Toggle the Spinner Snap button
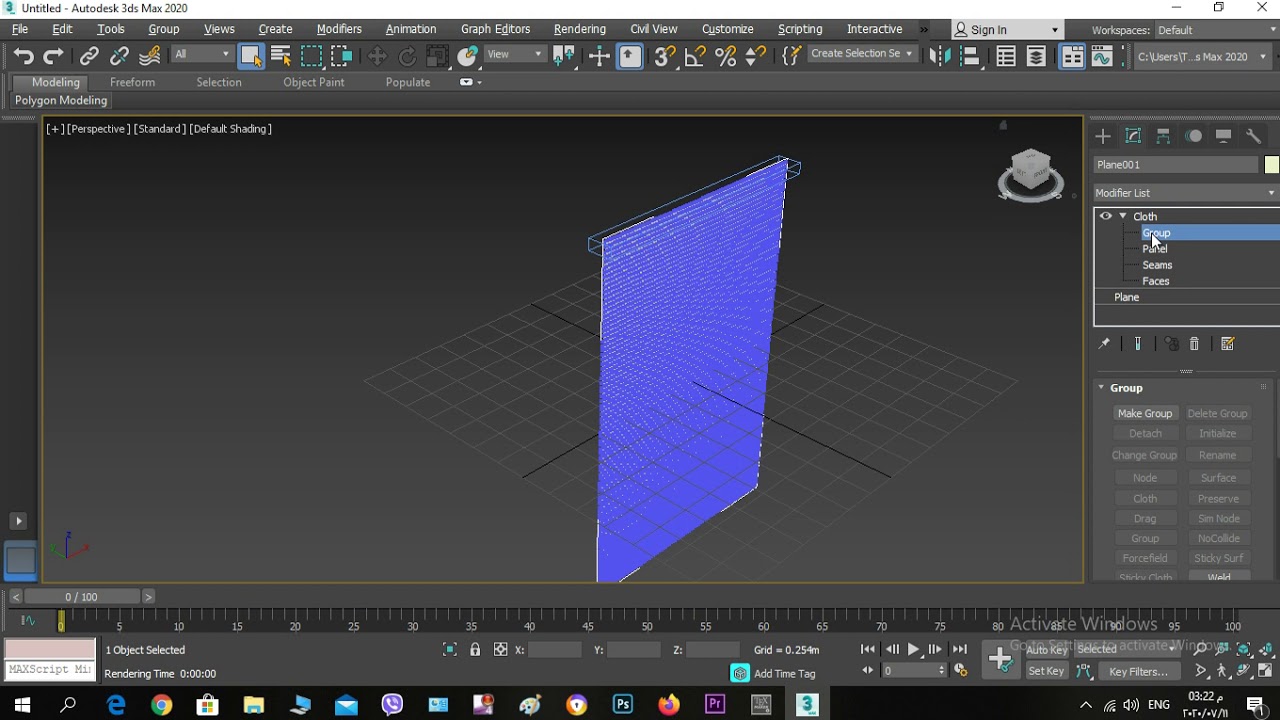This screenshot has width=1280, height=720. [x=756, y=57]
